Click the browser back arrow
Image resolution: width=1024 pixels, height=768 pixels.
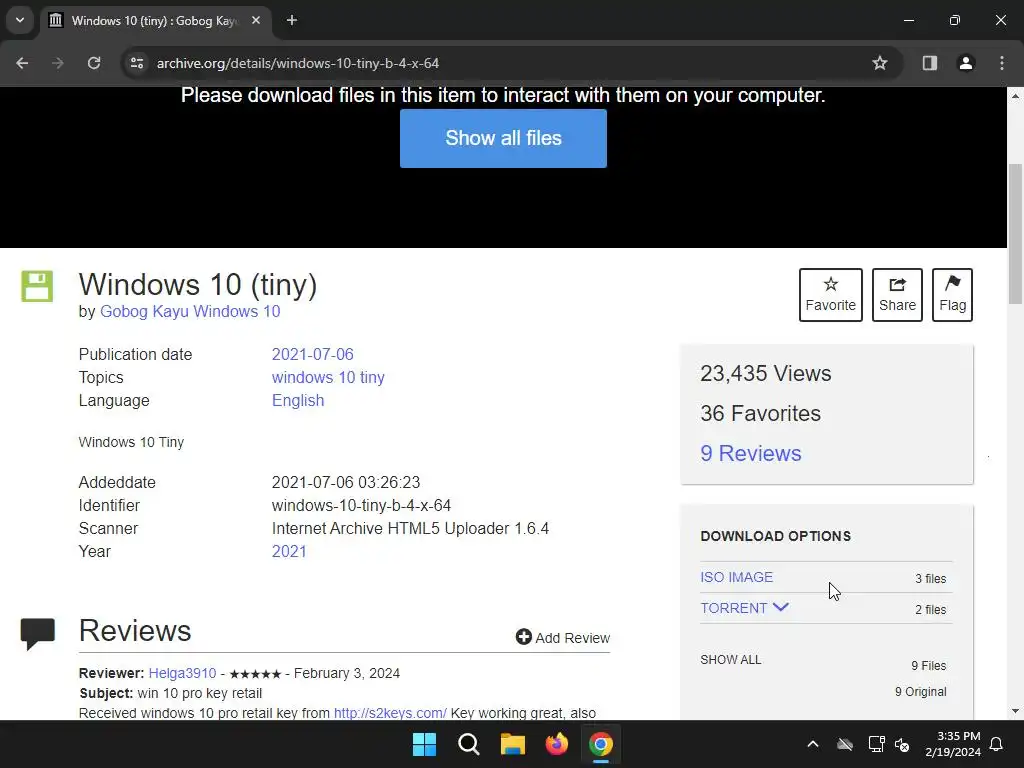pyautogui.click(x=22, y=63)
